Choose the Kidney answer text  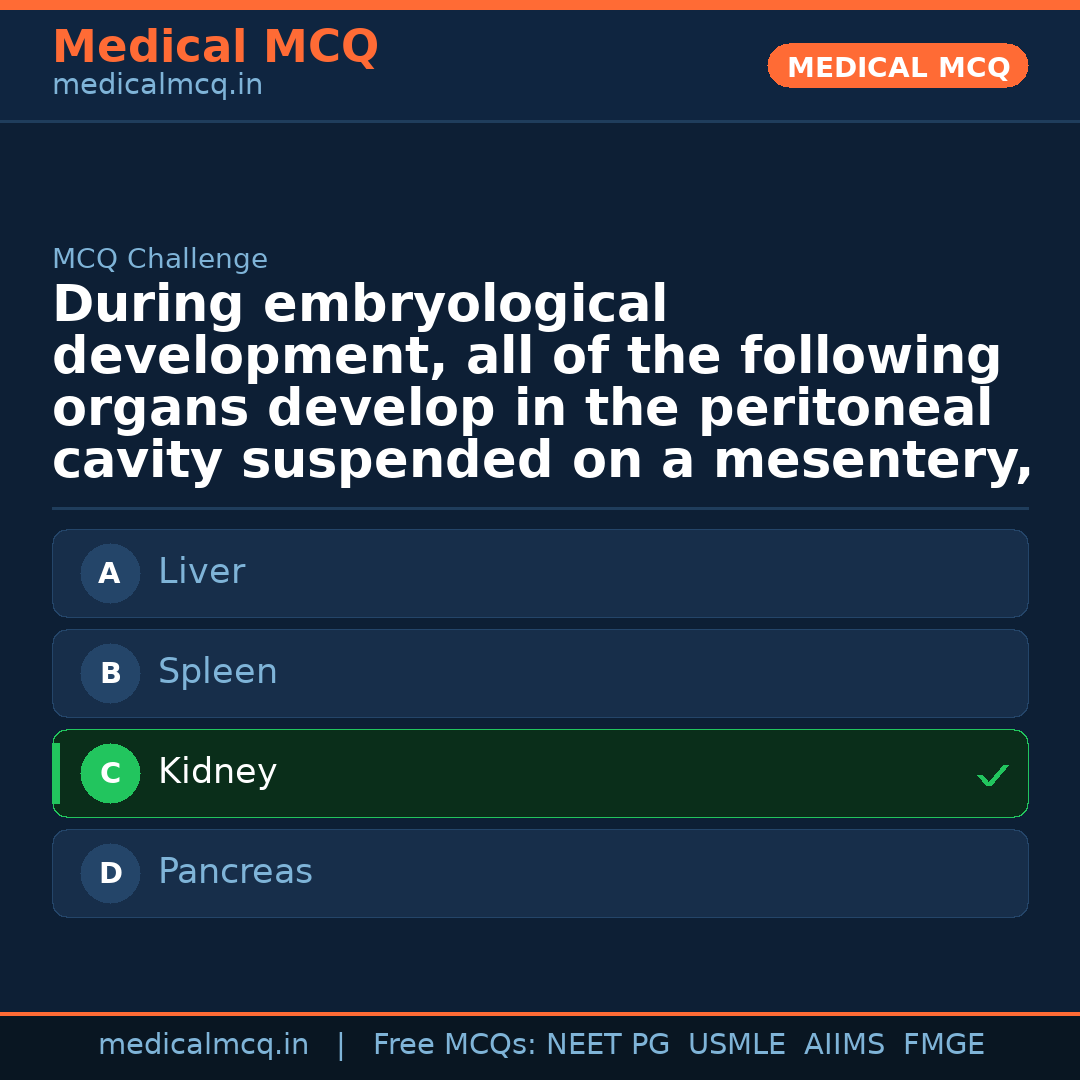[217, 772]
